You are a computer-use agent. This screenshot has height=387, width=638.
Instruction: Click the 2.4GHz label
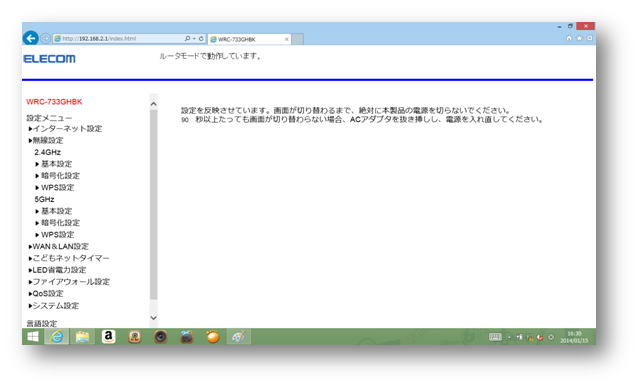pyautogui.click(x=48, y=152)
